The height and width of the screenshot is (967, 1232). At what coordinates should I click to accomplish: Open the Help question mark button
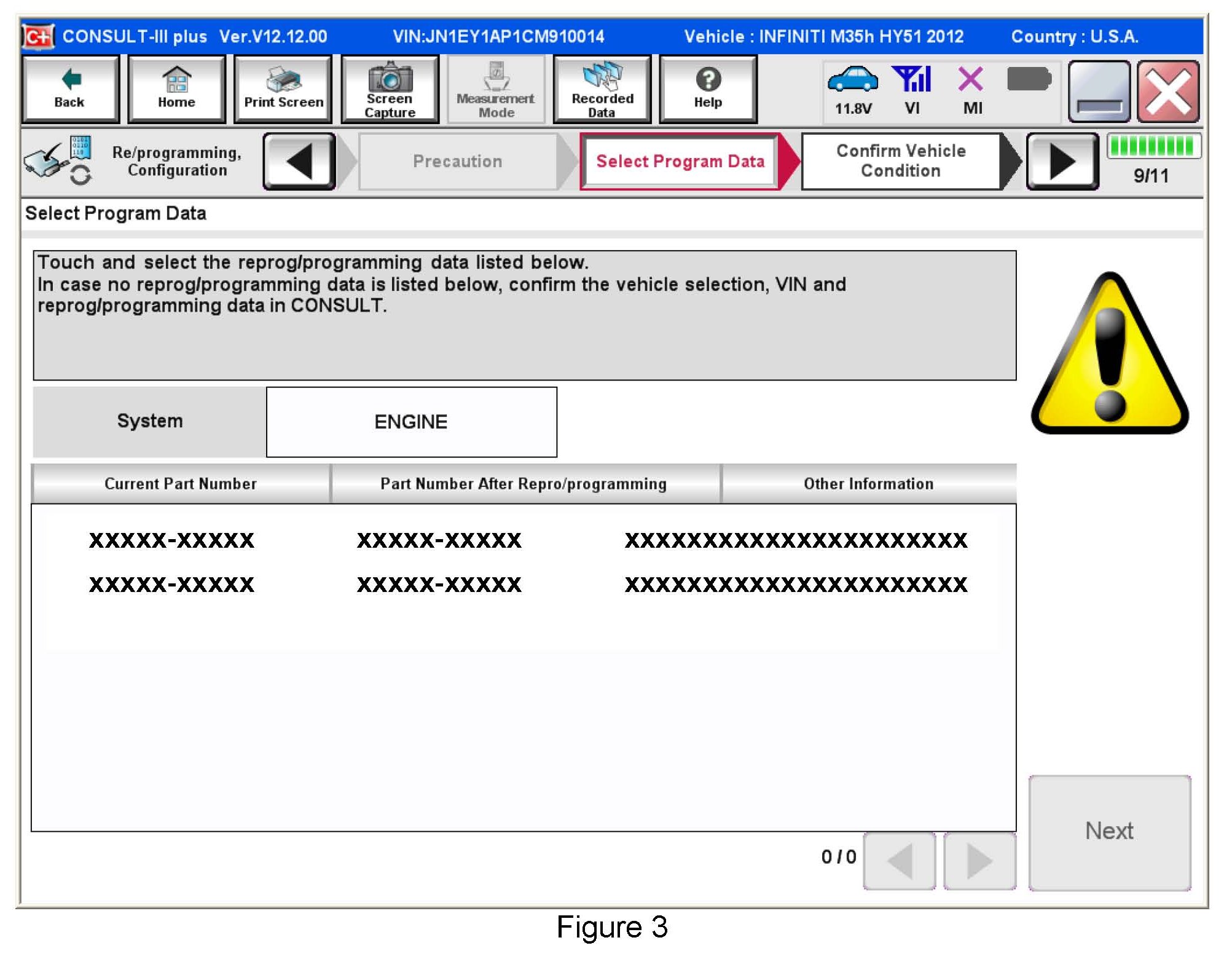708,89
